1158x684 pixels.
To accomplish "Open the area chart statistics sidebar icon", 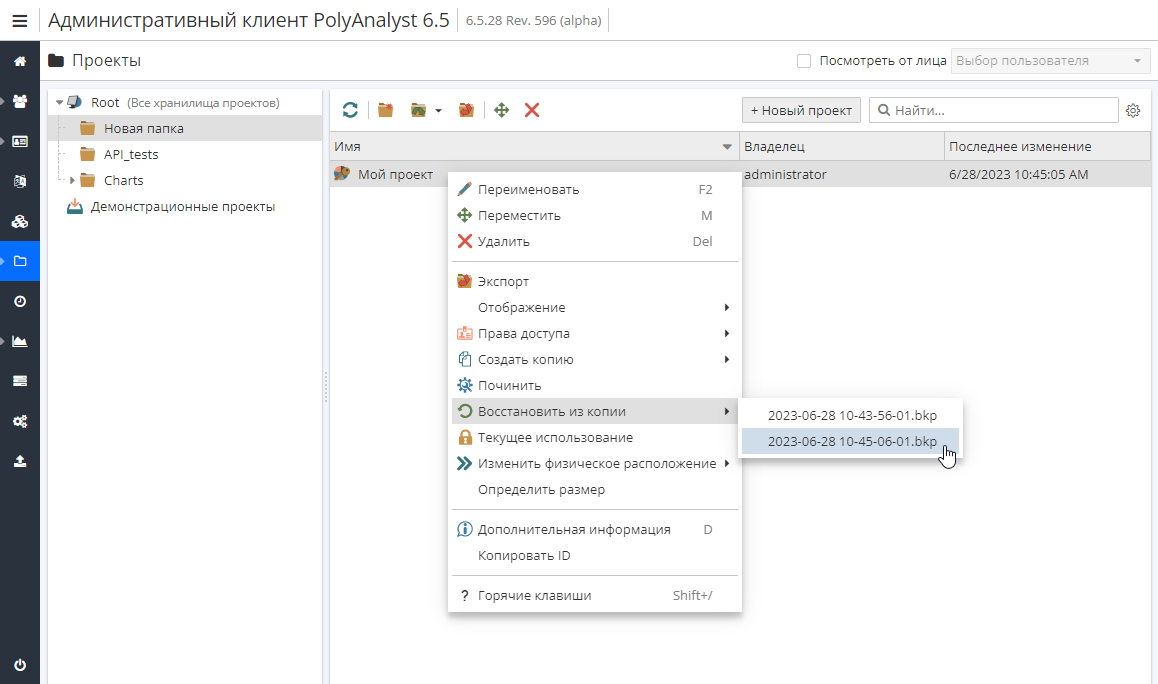I will [x=20, y=341].
